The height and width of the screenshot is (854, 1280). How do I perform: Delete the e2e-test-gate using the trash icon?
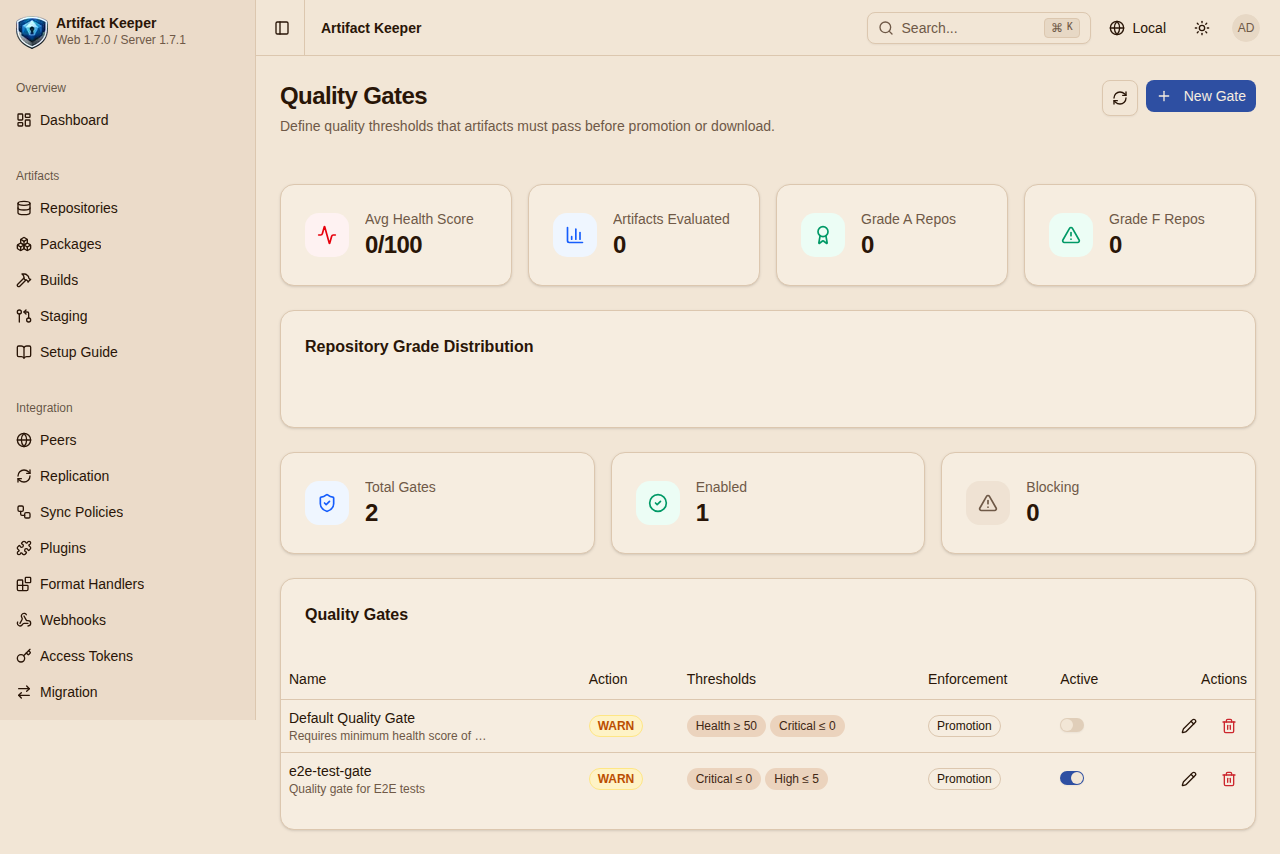[x=1229, y=779]
